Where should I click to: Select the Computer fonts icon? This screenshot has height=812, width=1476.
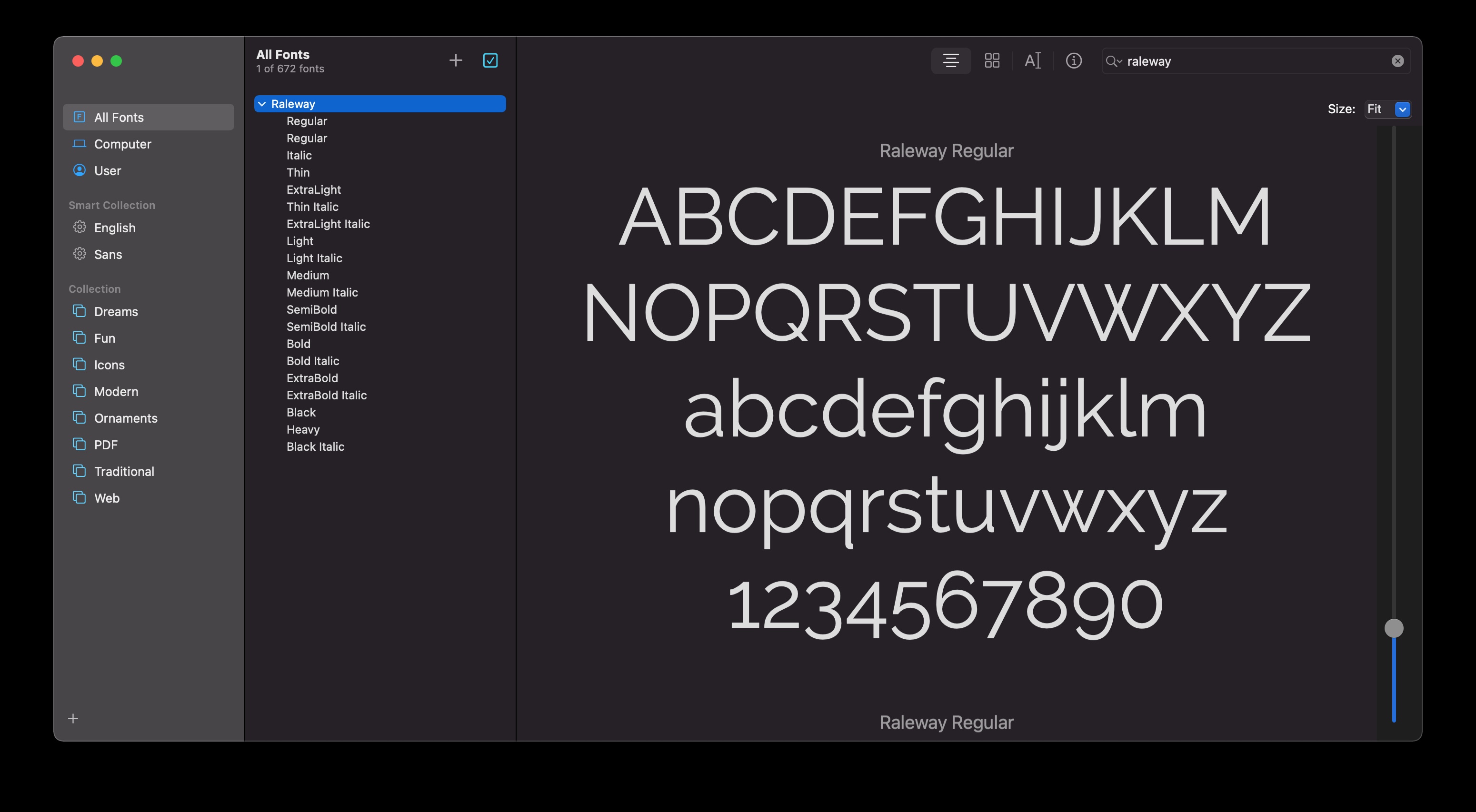click(x=79, y=144)
